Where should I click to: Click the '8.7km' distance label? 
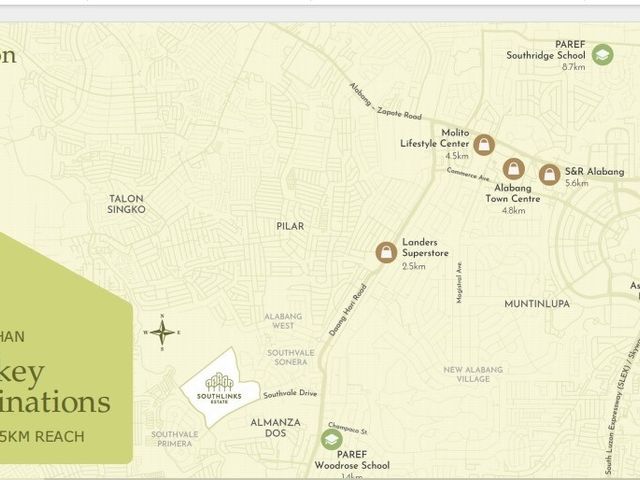573,67
